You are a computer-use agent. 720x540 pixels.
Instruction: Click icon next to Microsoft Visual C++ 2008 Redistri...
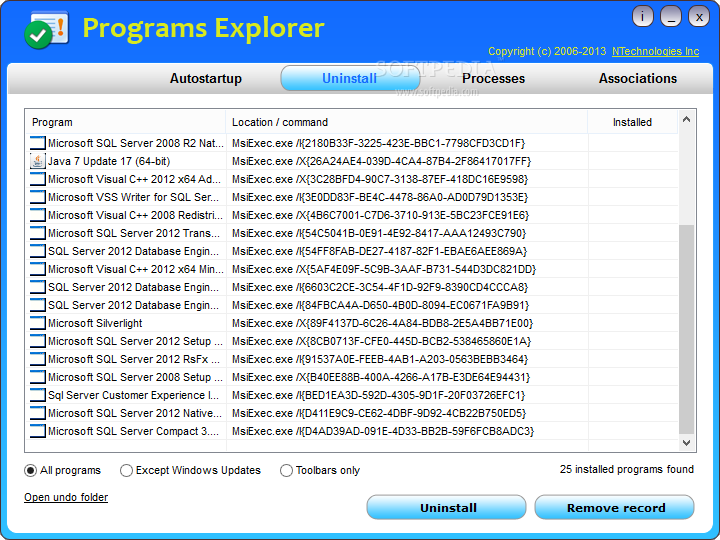tap(38, 215)
